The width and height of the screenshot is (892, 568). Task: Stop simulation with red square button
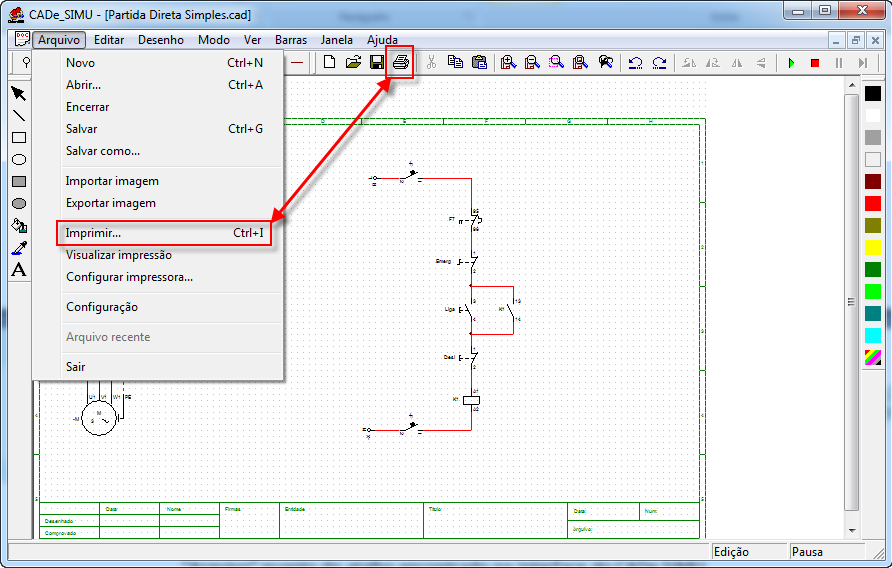tap(815, 62)
